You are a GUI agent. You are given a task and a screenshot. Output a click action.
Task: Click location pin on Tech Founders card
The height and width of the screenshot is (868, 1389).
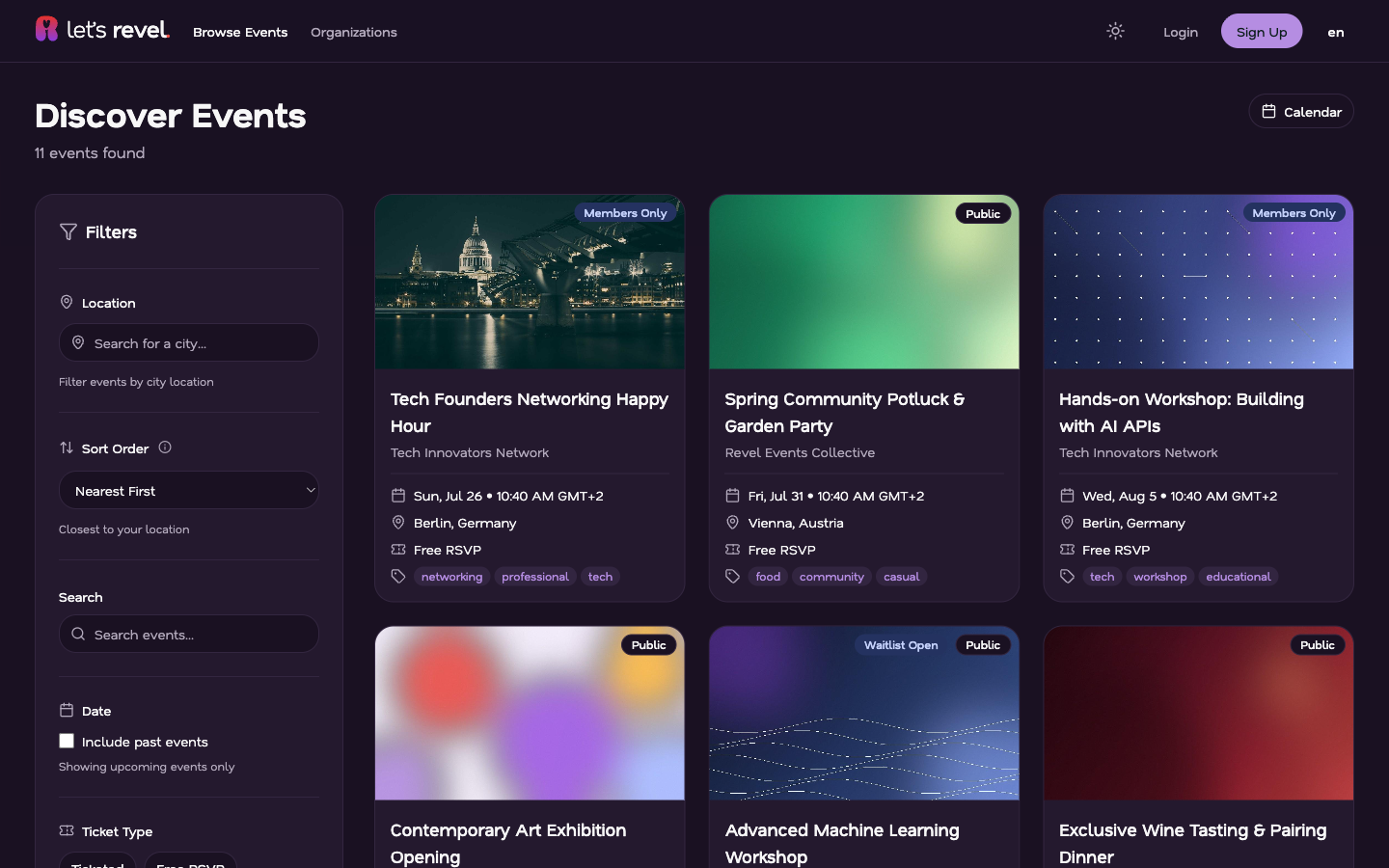point(398,523)
